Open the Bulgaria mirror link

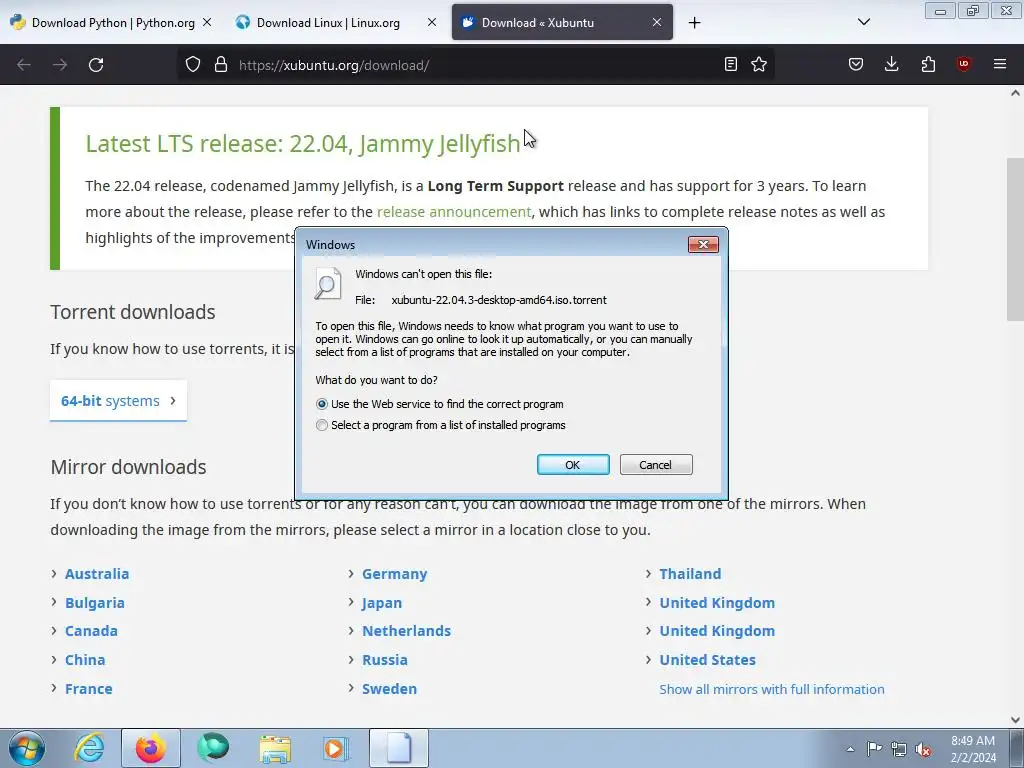point(95,603)
